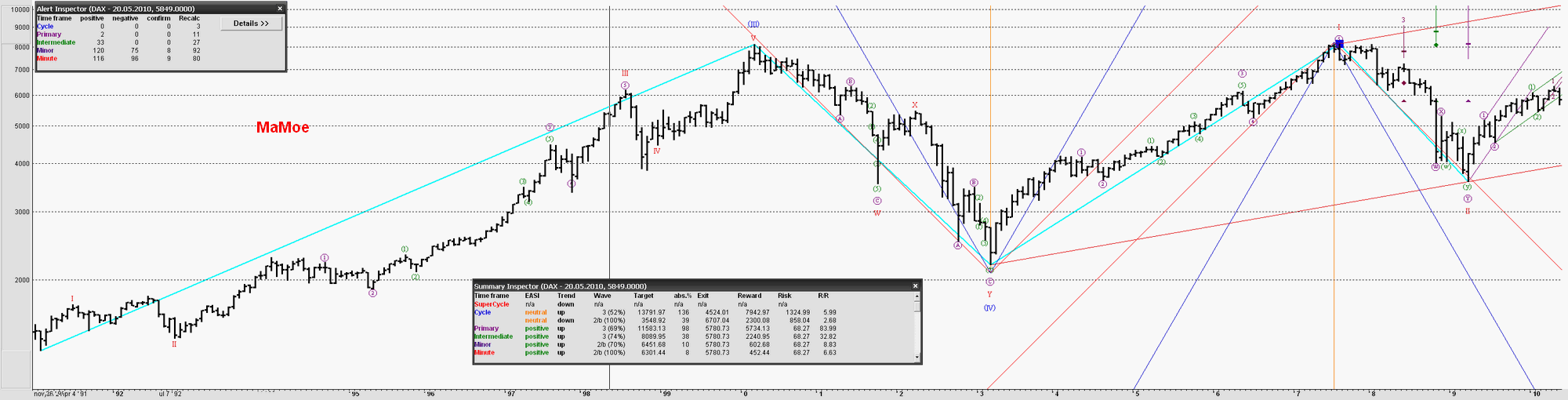Click the Trend column header

pyautogui.click(x=566, y=296)
